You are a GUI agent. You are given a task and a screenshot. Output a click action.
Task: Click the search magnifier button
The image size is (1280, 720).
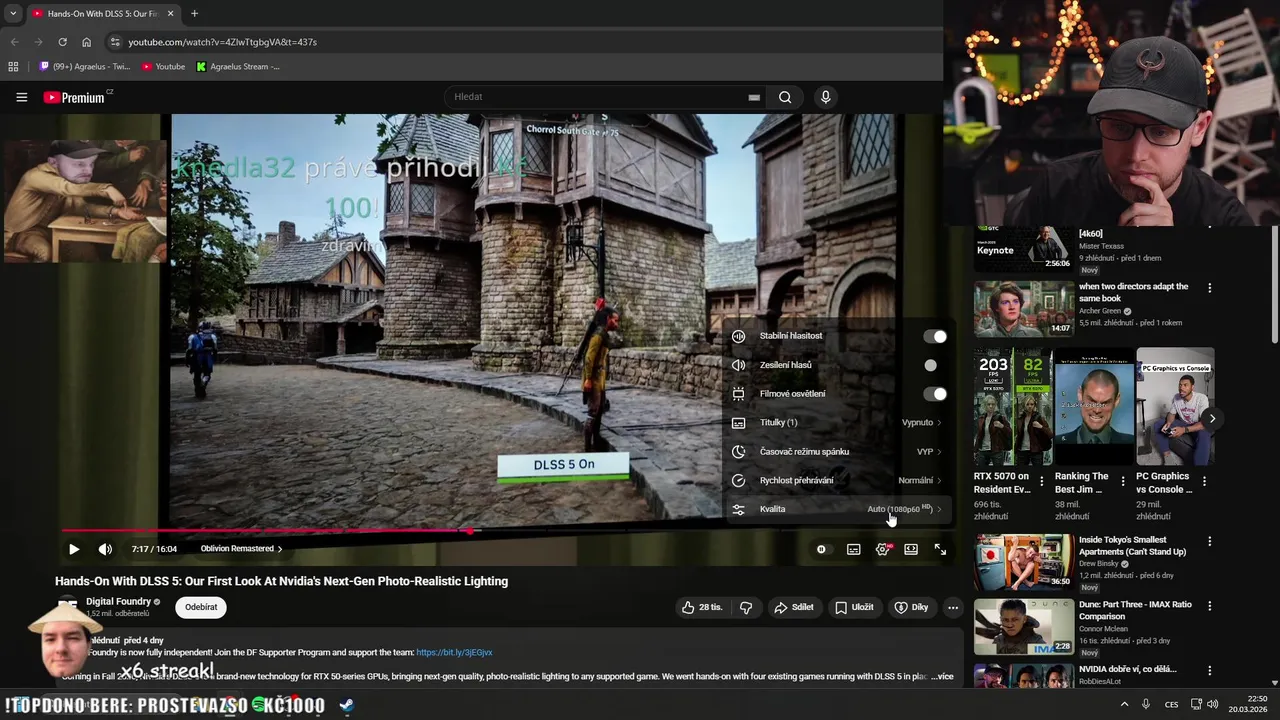tap(785, 97)
